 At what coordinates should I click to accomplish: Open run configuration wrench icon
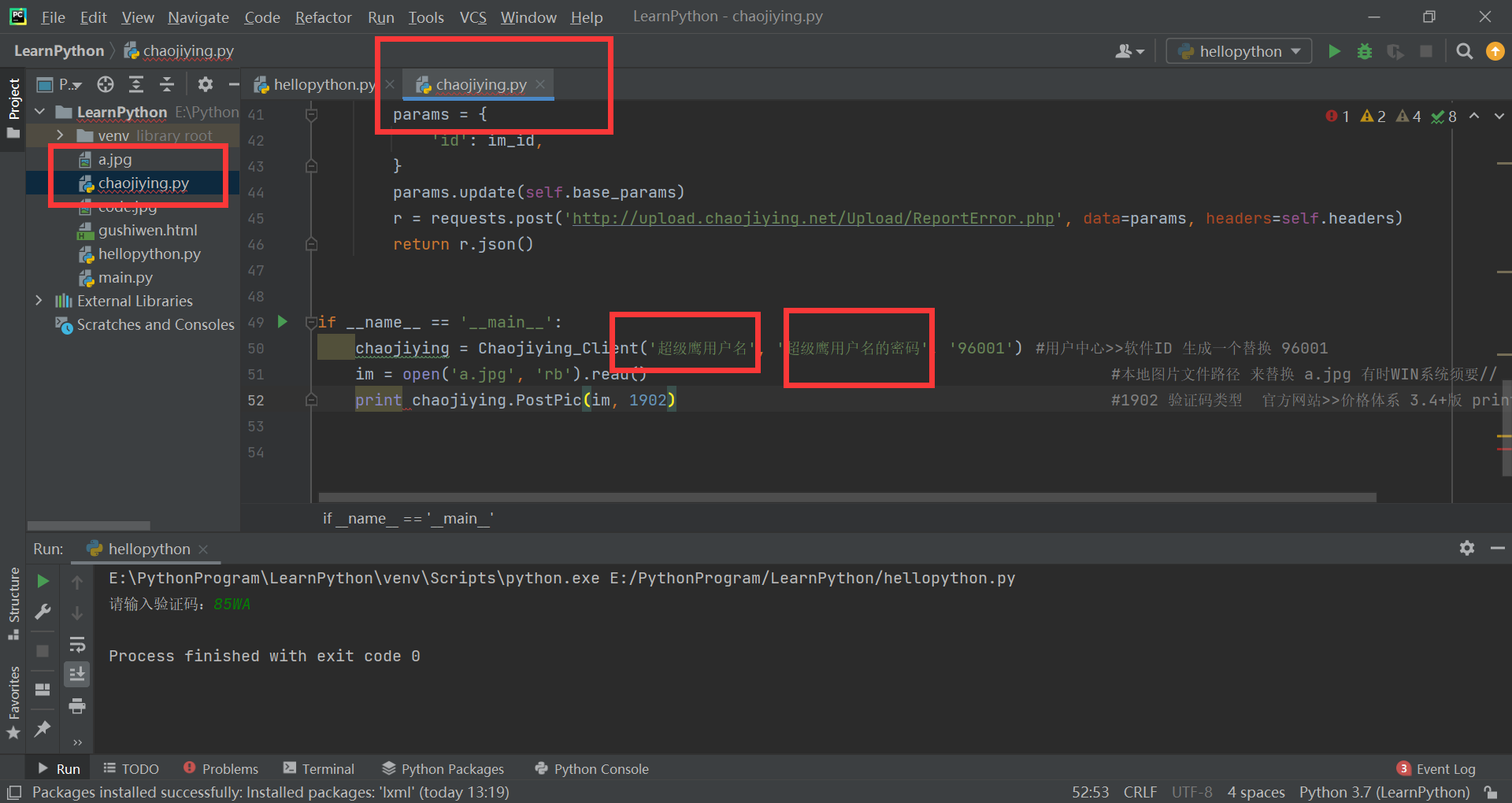43,612
